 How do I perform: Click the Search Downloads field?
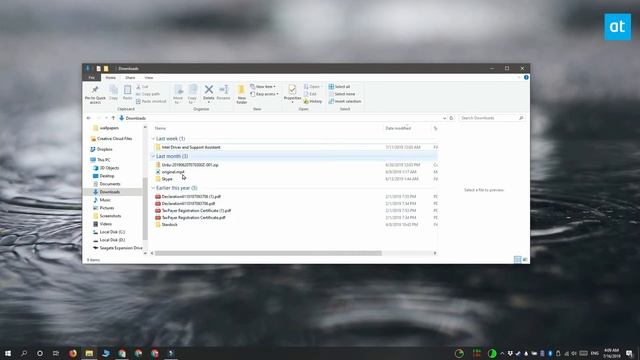tap(491, 118)
